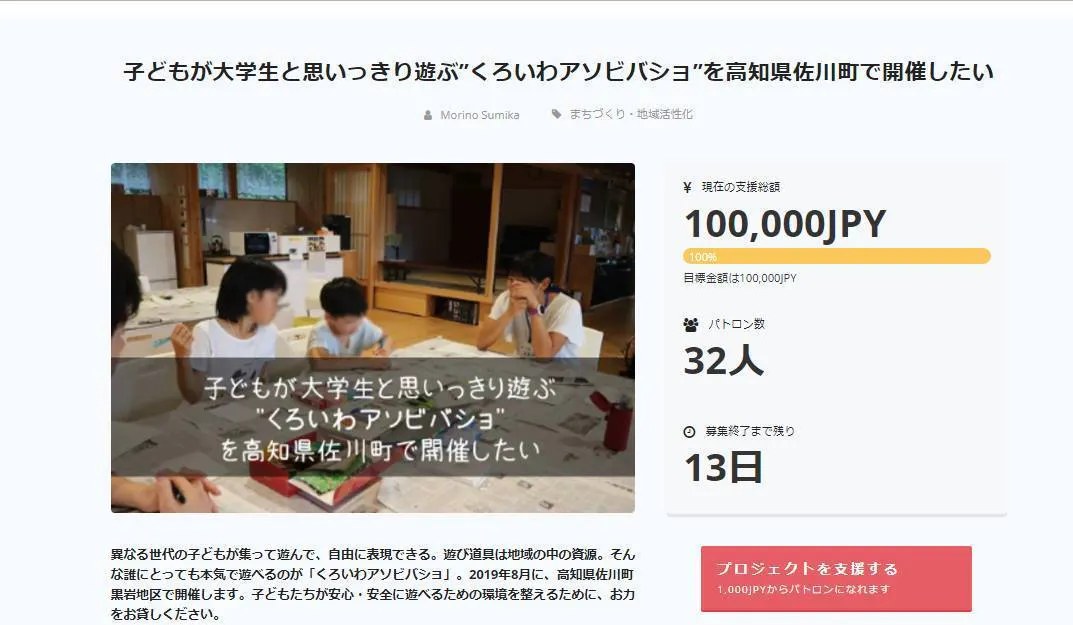Click the tag icon before まちづくり・地域活性化
The image size is (1073, 625).
point(556,114)
